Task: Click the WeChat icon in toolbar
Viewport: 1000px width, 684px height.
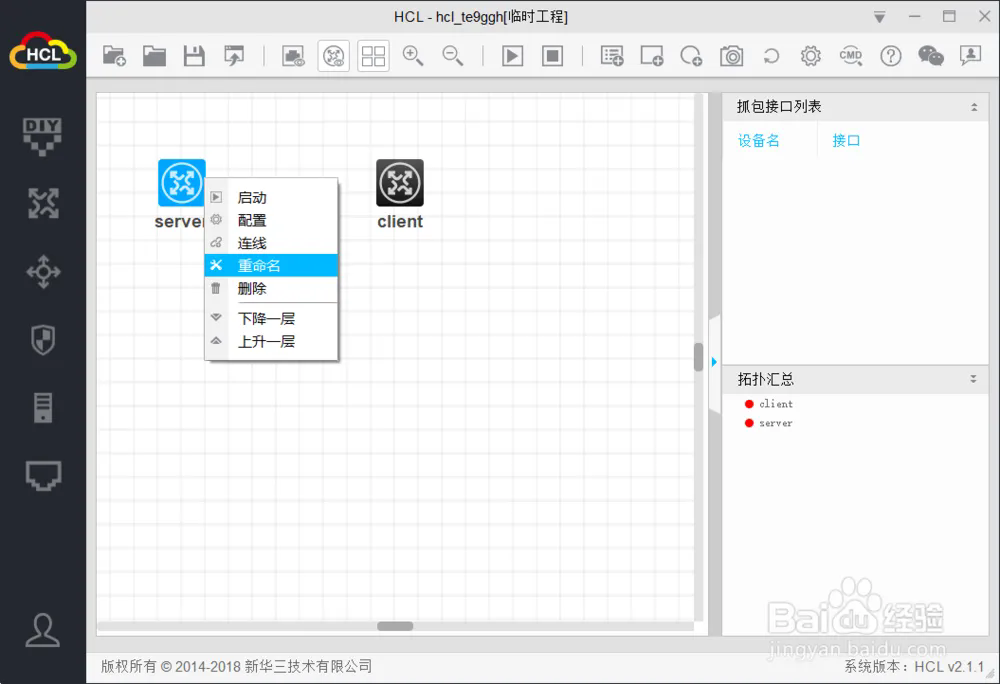Action: [930, 56]
